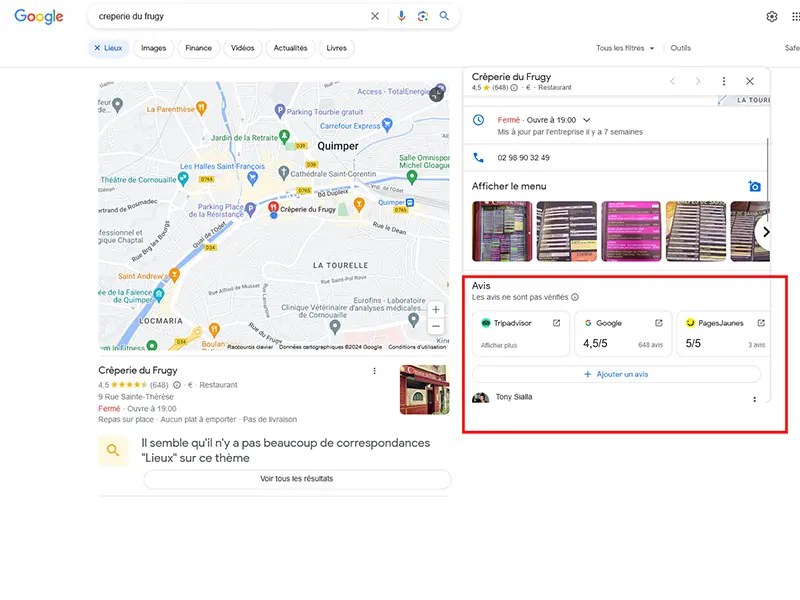The height and width of the screenshot is (600, 800).
Task: Submit search with the magnifier icon
Action: (x=444, y=16)
